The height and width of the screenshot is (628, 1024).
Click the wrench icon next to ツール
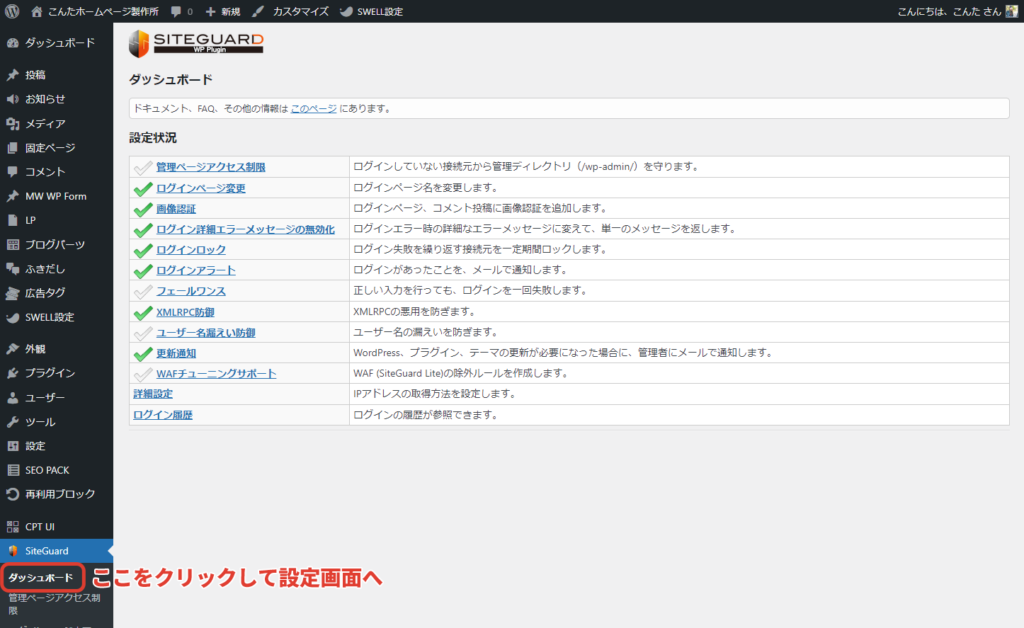point(12,422)
